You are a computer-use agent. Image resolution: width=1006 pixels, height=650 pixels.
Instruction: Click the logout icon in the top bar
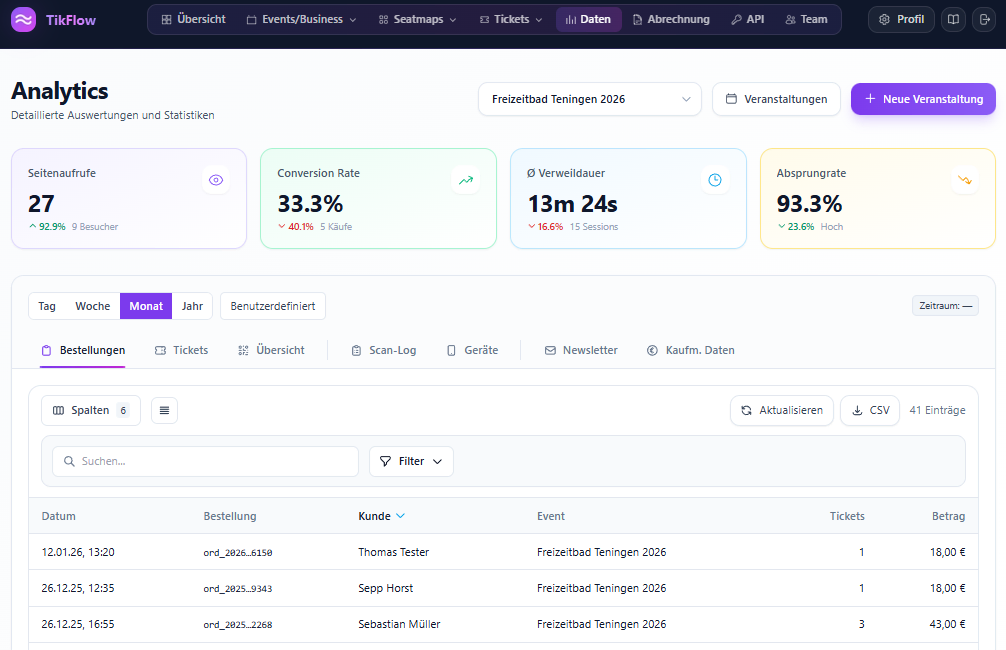985,19
